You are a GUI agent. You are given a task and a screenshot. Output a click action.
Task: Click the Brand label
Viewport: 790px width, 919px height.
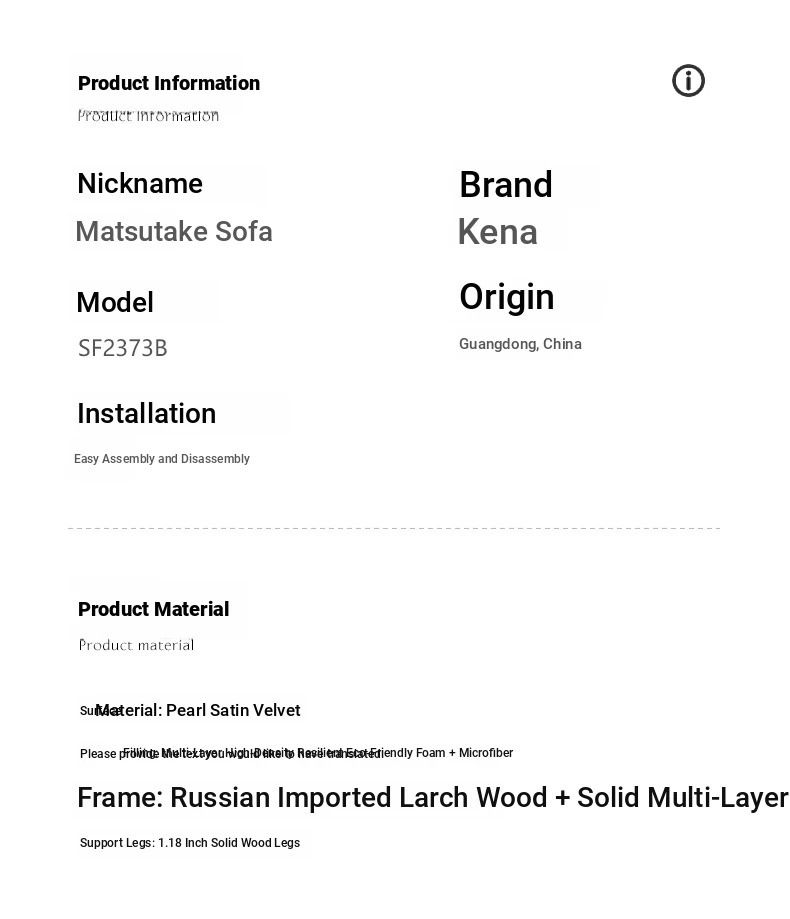coord(506,185)
